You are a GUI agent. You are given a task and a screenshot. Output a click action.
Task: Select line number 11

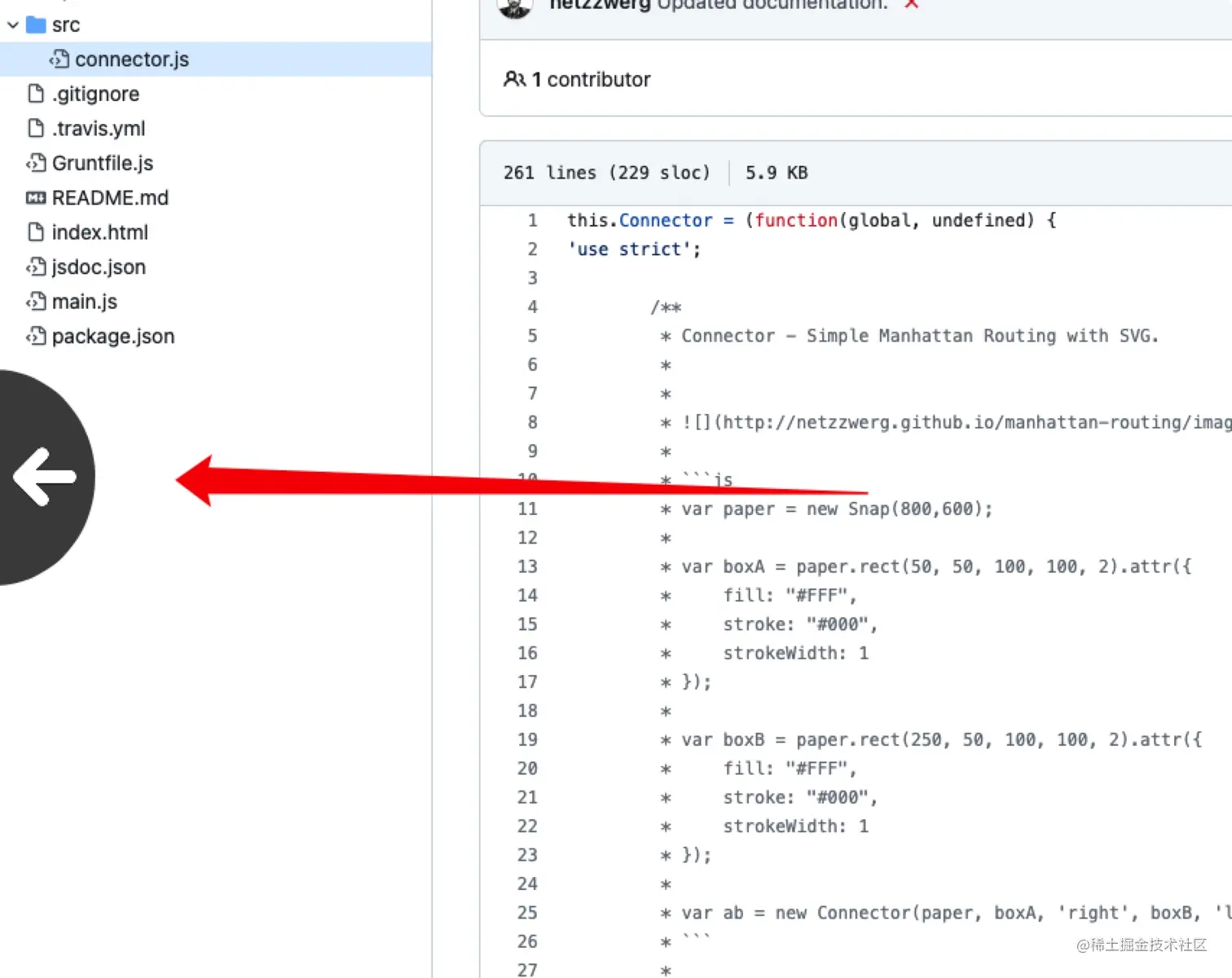(528, 509)
